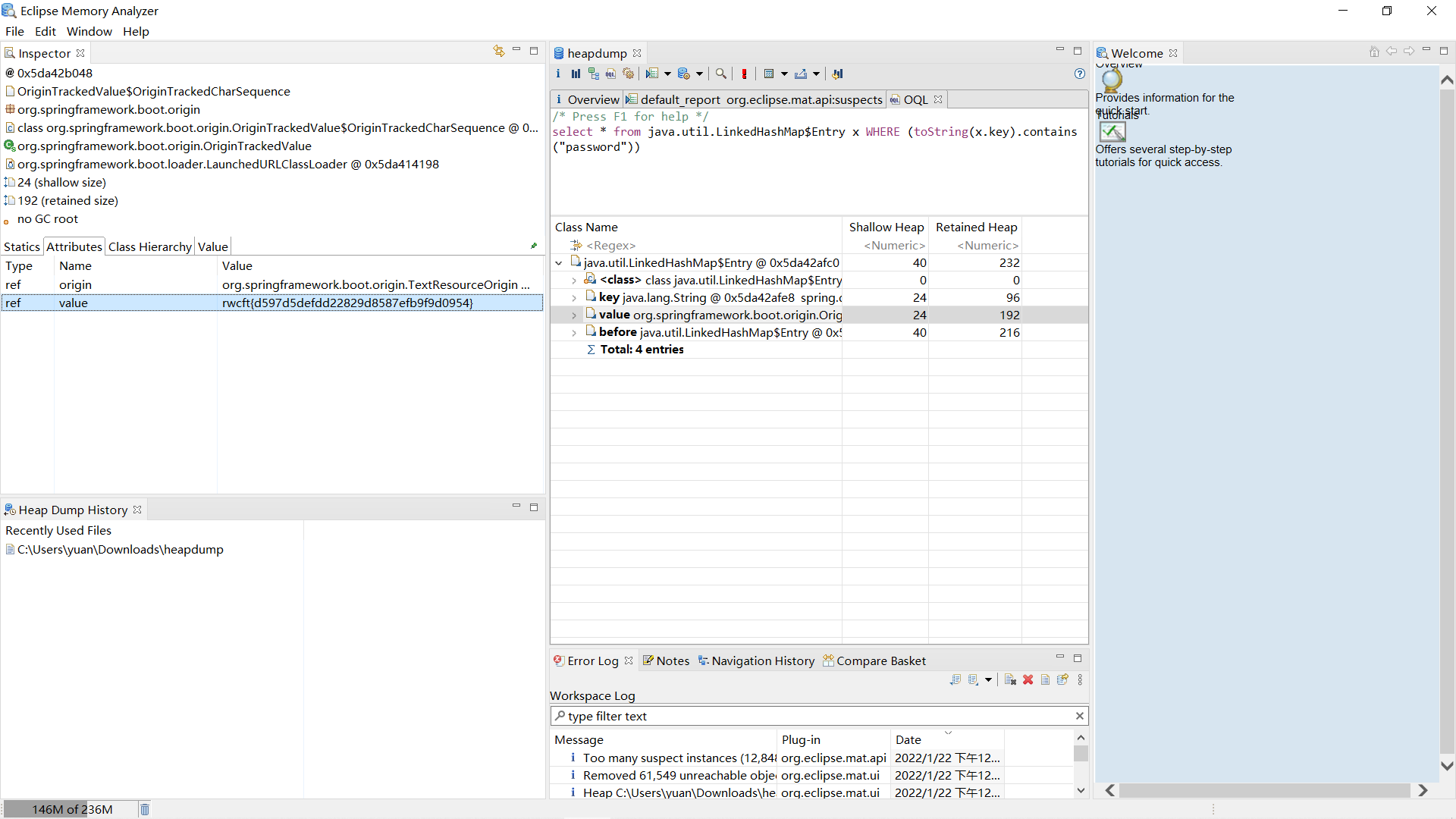
Task: Switch to the Navigation History tab
Action: pos(756,661)
